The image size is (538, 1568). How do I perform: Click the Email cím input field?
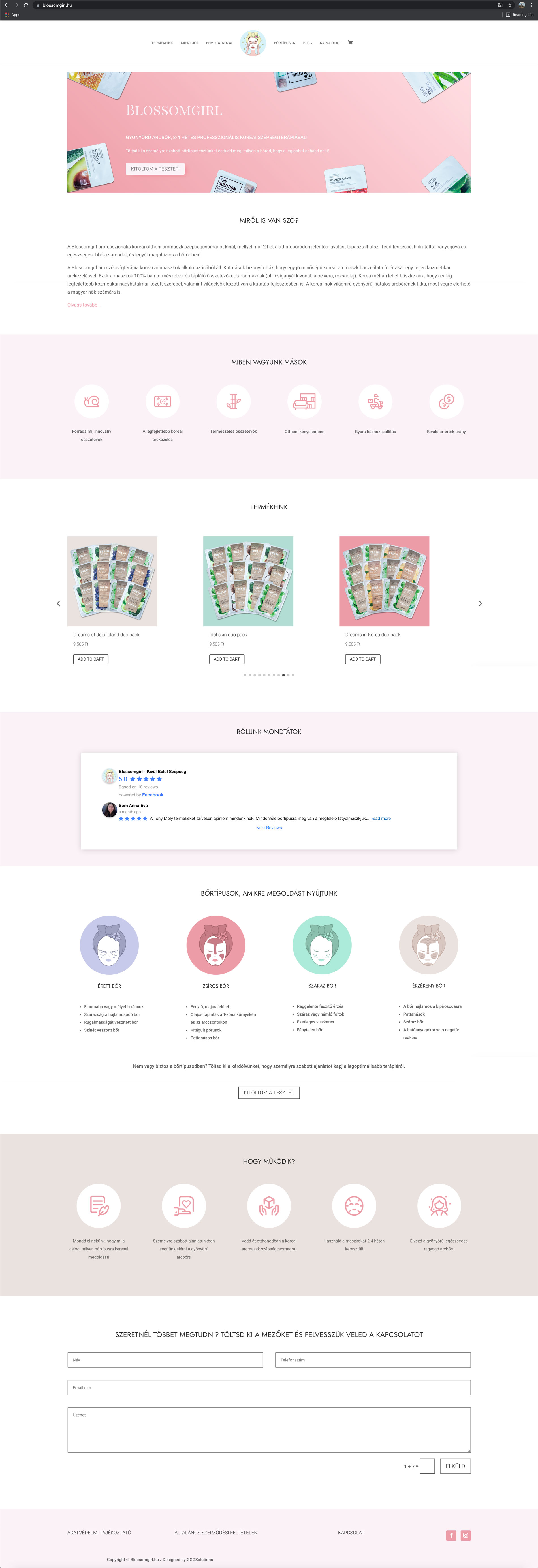[269, 1387]
